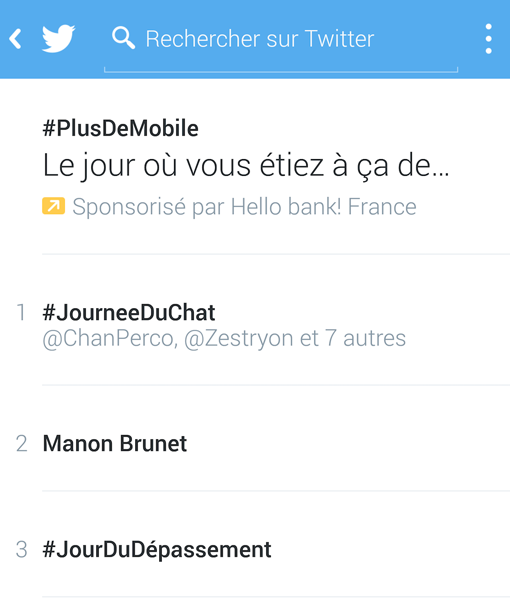510x600 pixels.
Task: Tap the underline of the search bar
Action: [x=281, y=70]
